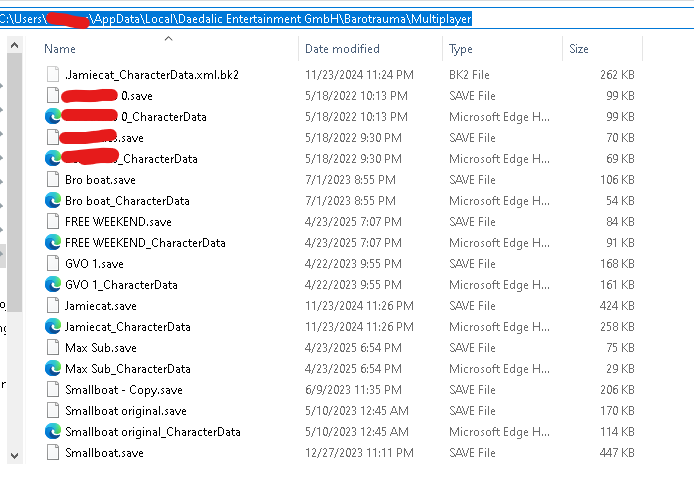Click the 206 KB size cell
Viewport: 694px width, 477px height.
click(617, 390)
